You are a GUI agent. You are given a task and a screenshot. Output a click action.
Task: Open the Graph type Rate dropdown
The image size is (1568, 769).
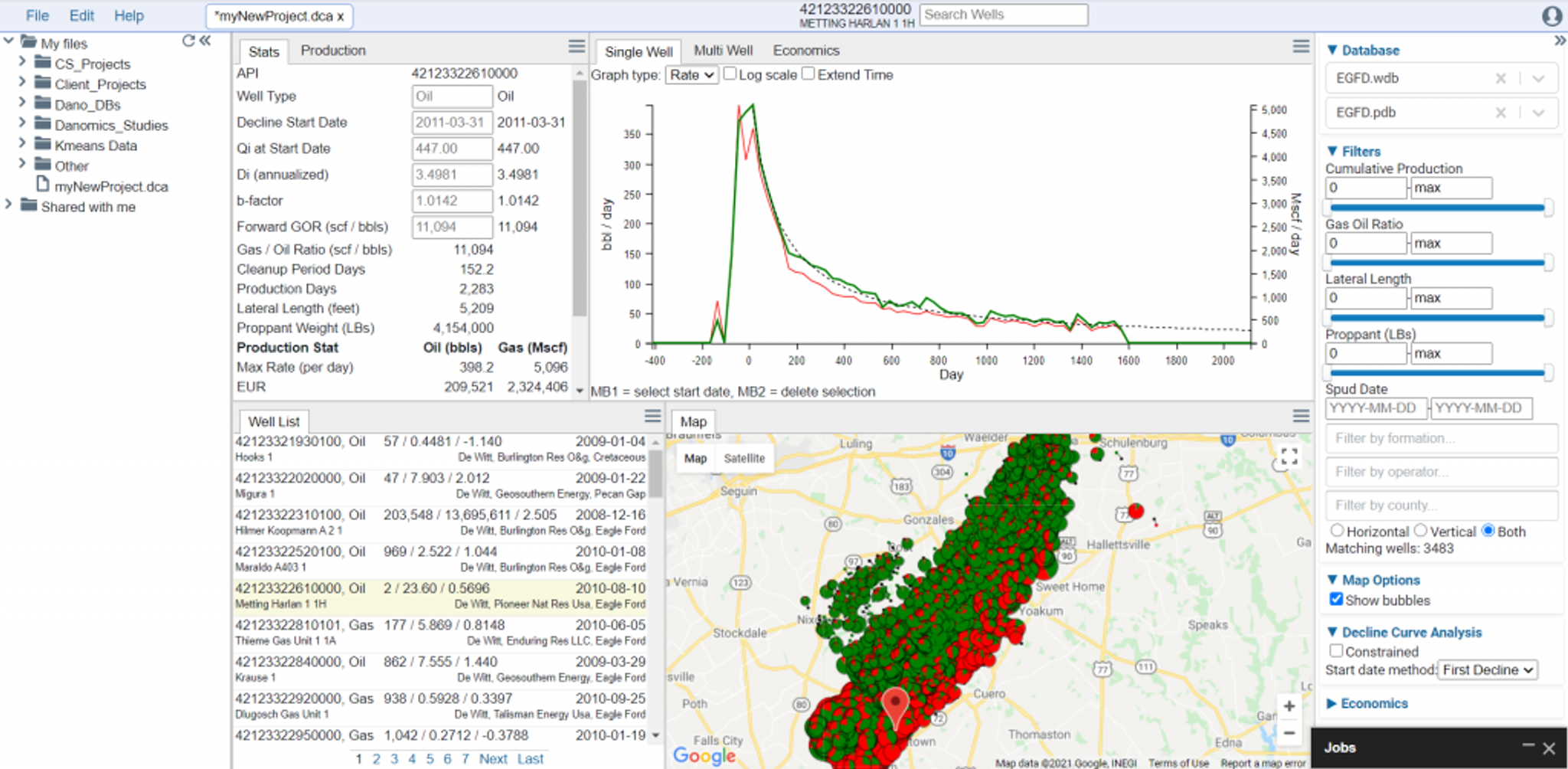tap(692, 75)
